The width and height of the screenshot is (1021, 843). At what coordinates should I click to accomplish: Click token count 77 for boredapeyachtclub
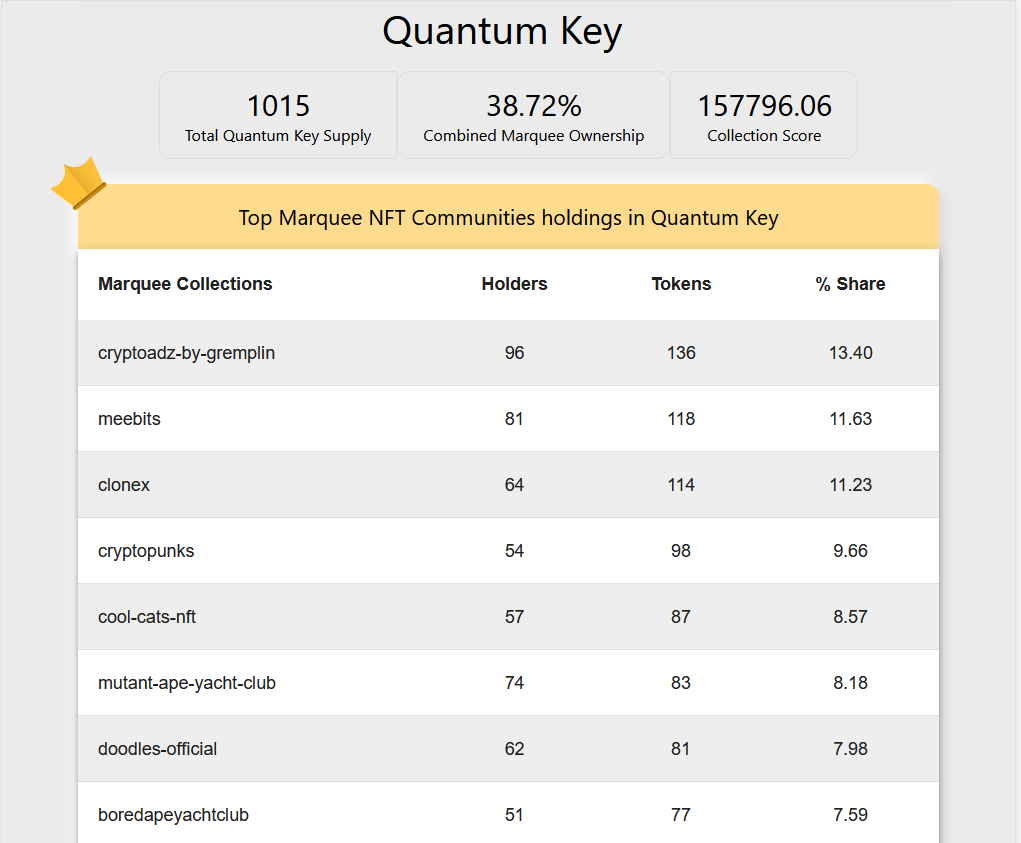(x=681, y=815)
